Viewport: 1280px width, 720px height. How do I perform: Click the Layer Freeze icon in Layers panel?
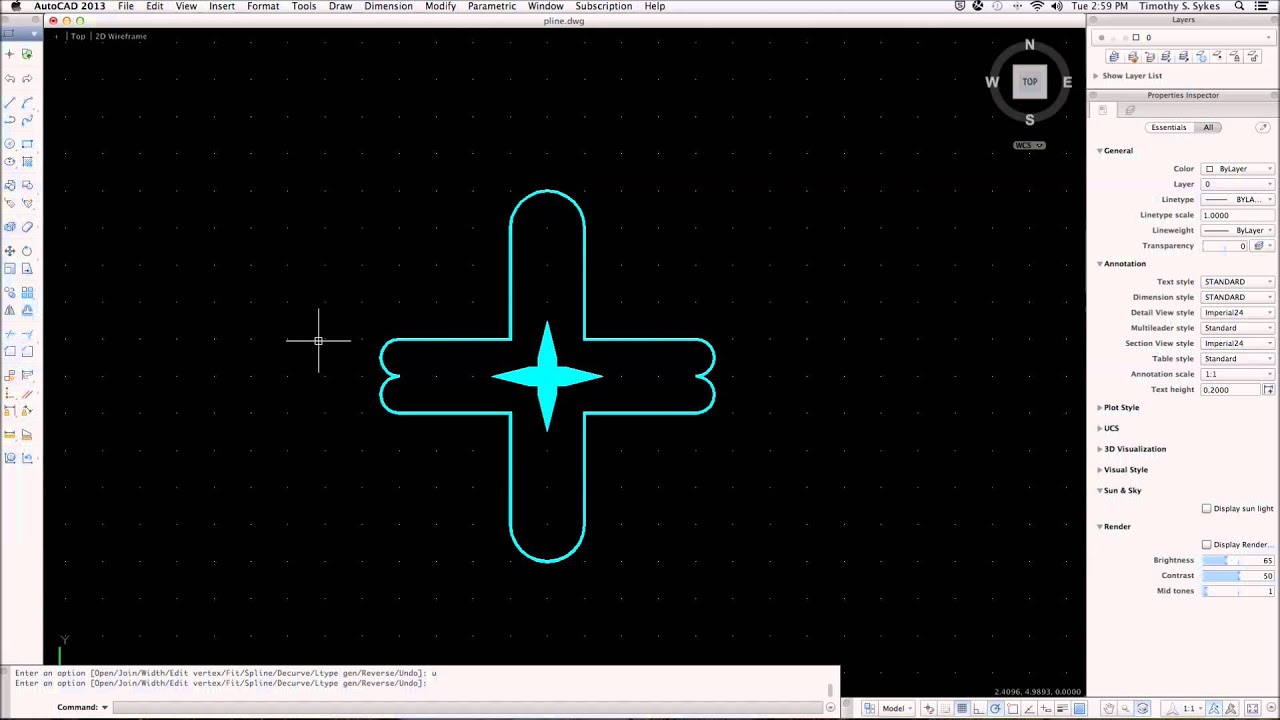[1202, 57]
